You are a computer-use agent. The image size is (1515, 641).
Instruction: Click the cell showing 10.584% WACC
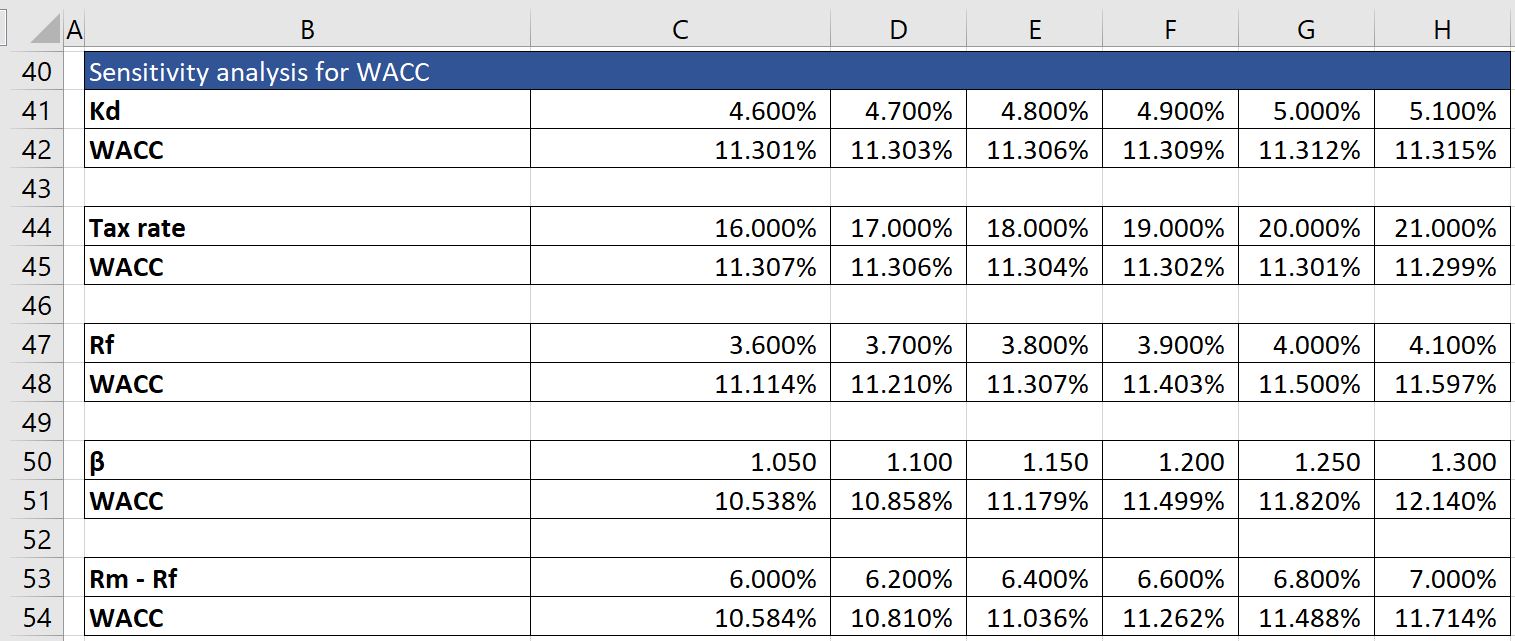[680, 618]
